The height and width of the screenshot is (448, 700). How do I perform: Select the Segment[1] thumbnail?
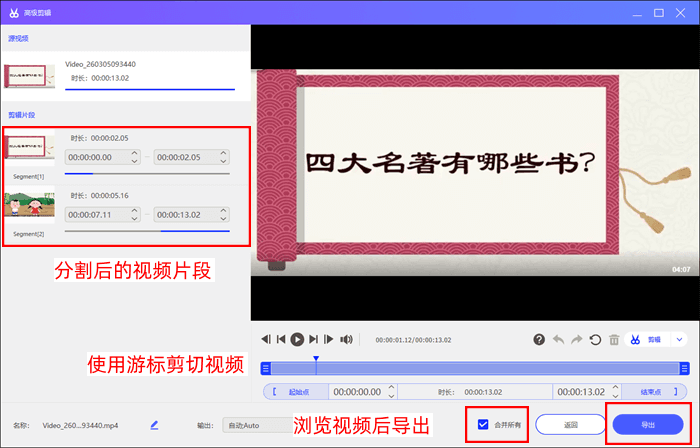pos(29,147)
